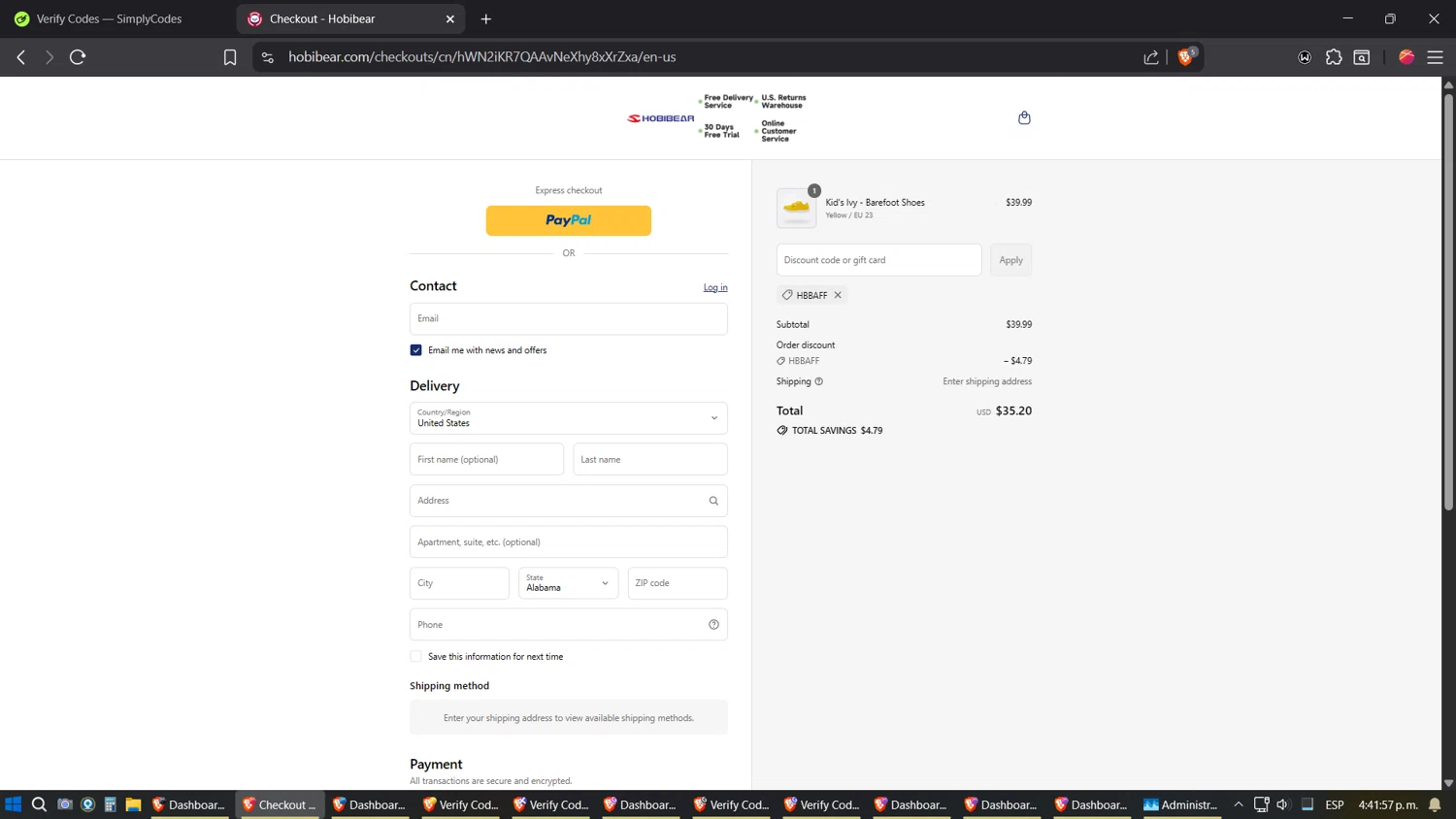Open Brave Shields lion icon

pyautogui.click(x=1185, y=57)
